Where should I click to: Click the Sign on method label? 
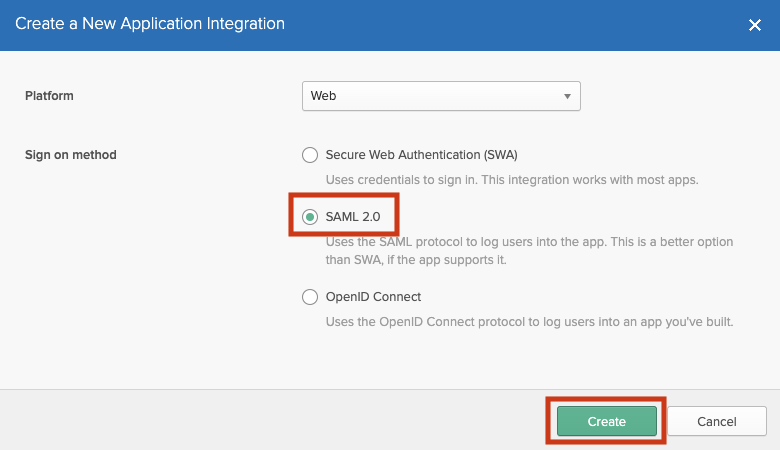[71, 155]
